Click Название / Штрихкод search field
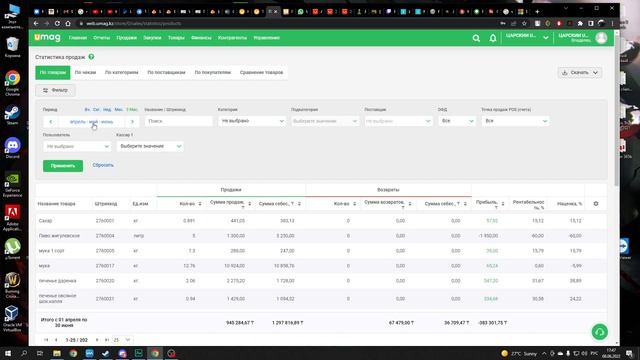 [x=178, y=121]
